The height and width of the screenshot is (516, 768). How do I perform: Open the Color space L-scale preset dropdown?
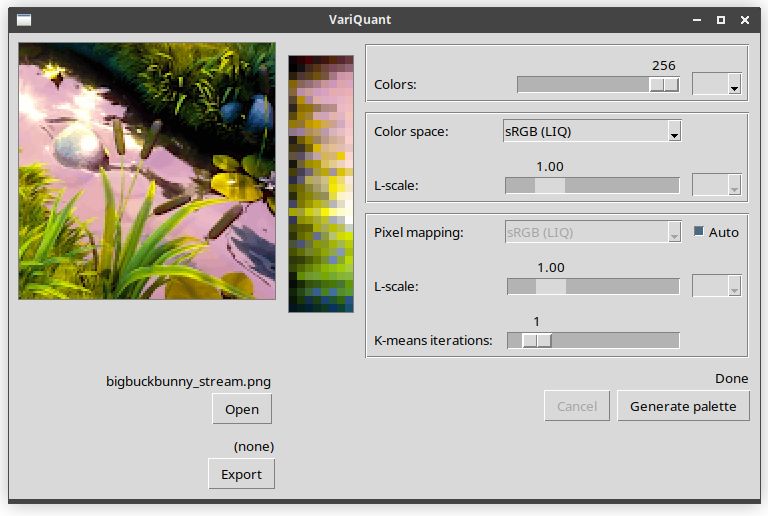(x=716, y=185)
